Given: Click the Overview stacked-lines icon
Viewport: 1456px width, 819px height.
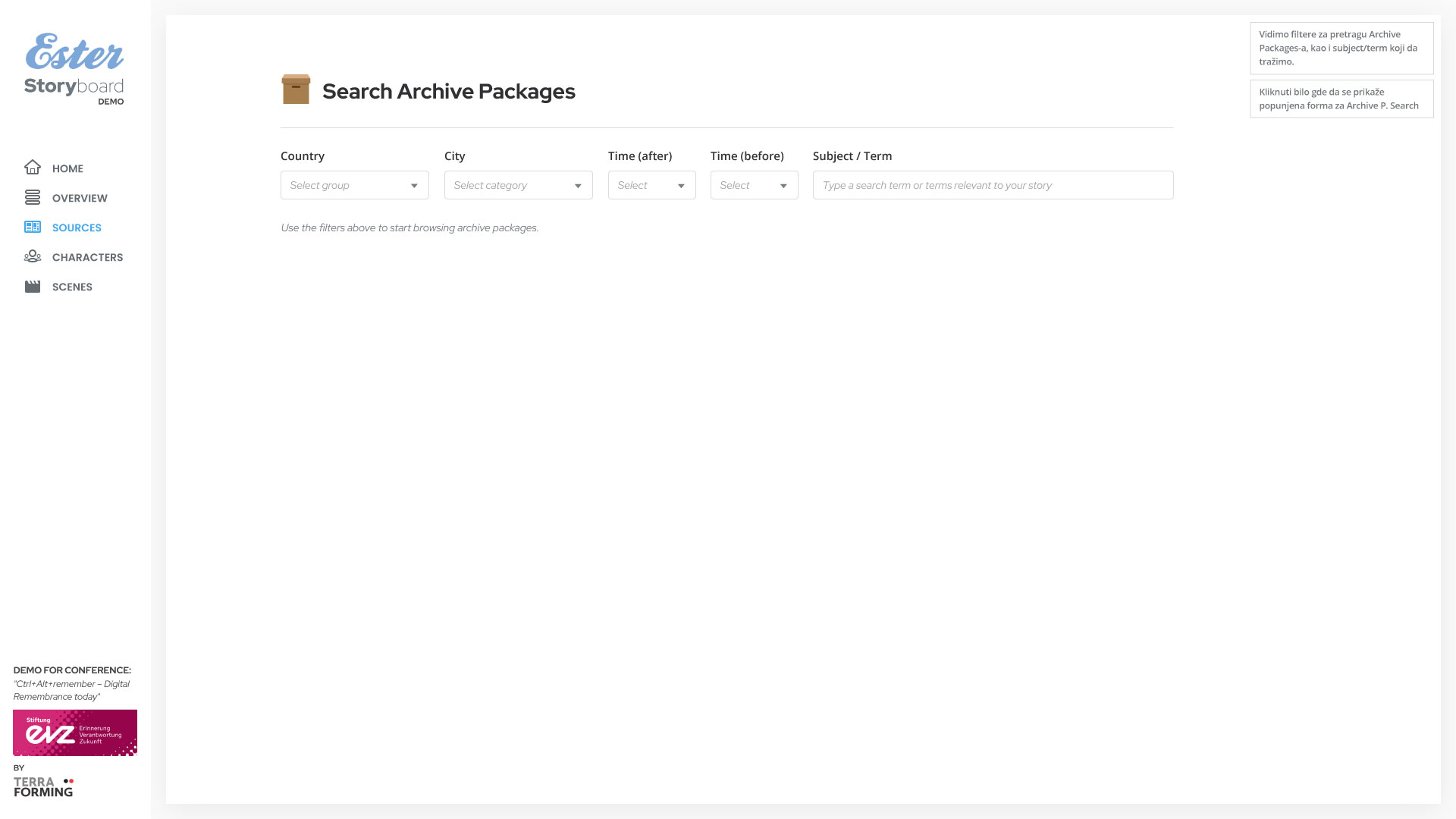Looking at the screenshot, I should [33, 197].
